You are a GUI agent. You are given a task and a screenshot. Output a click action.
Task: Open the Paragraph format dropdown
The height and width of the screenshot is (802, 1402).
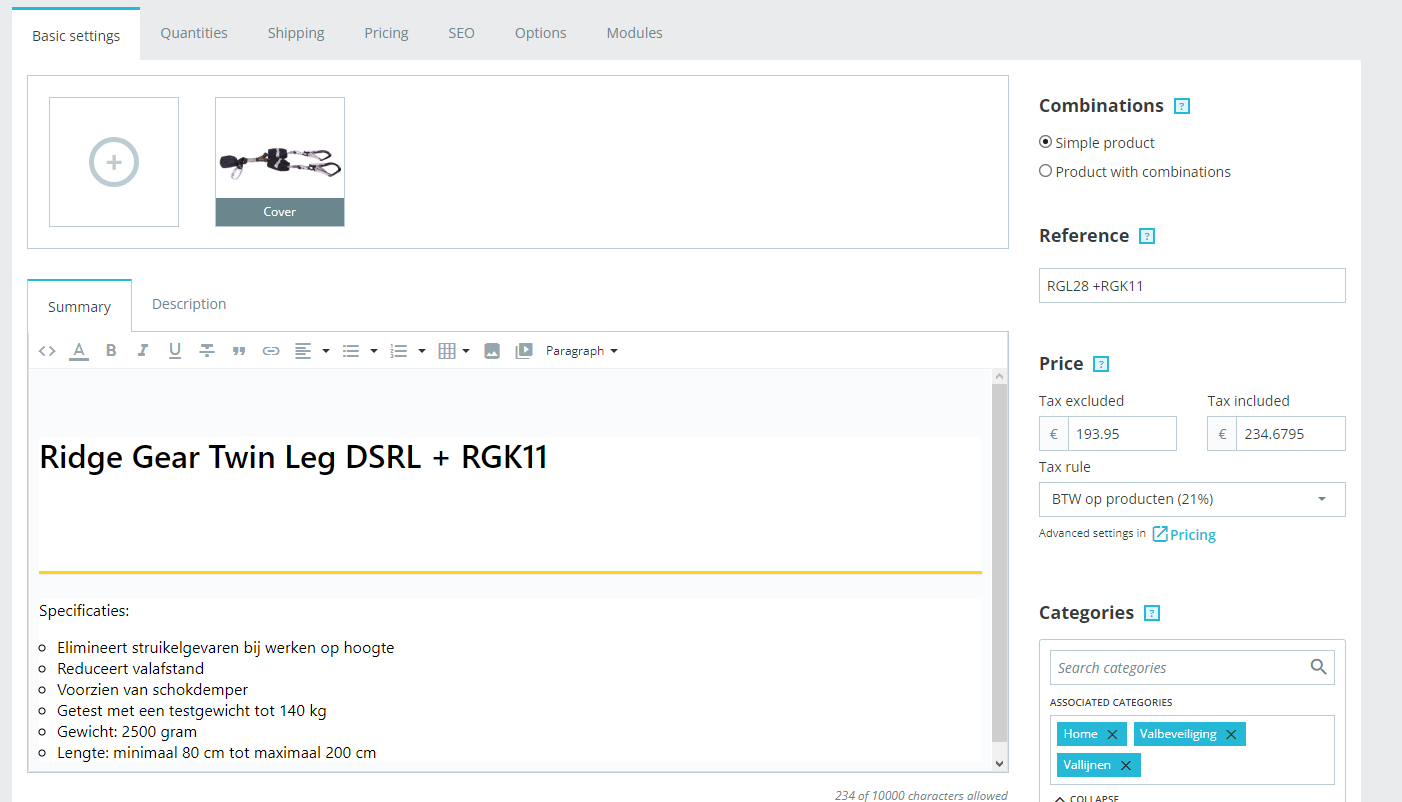tap(582, 351)
